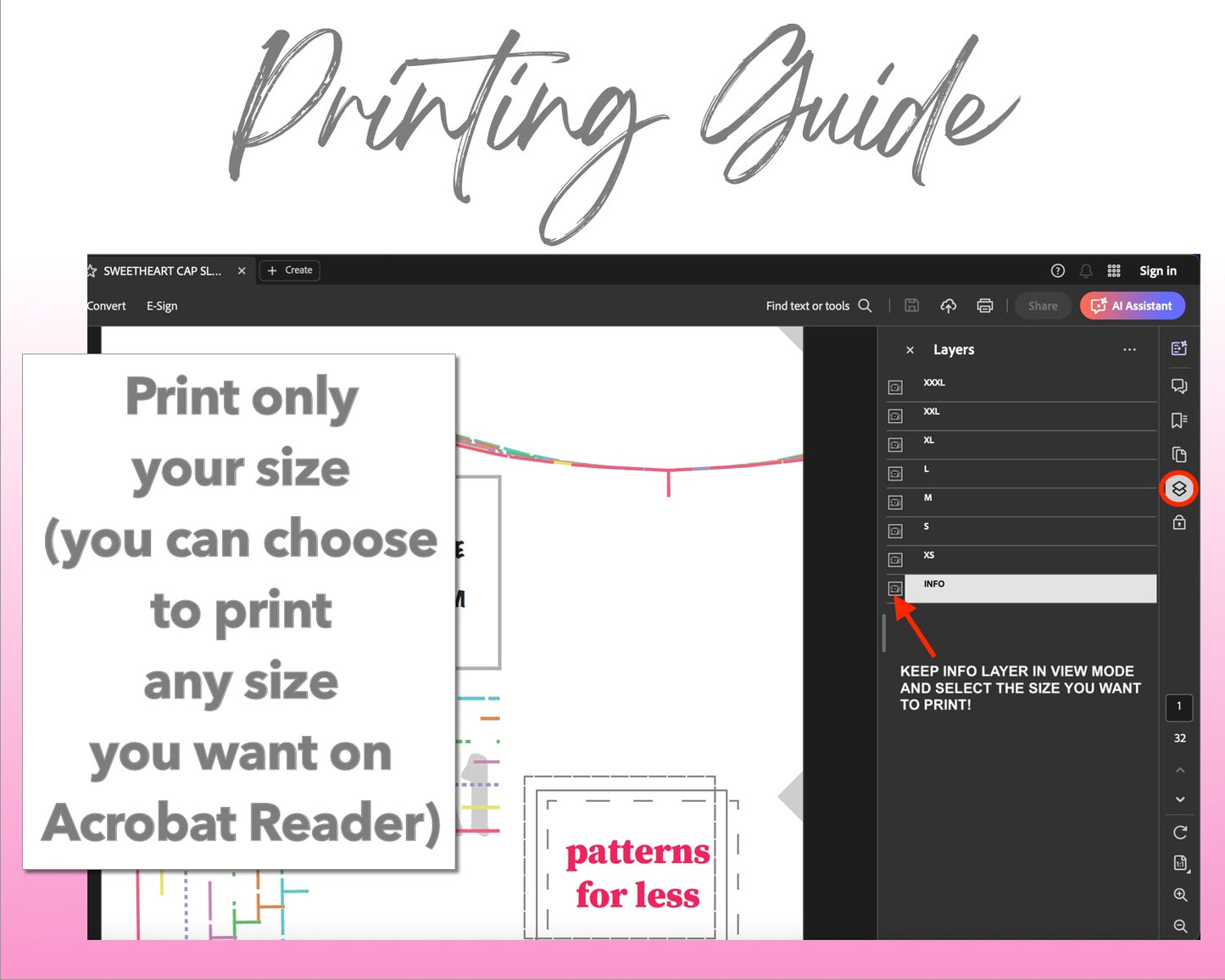The height and width of the screenshot is (980, 1225).
Task: Click the print icon in the toolbar
Action: [x=984, y=306]
